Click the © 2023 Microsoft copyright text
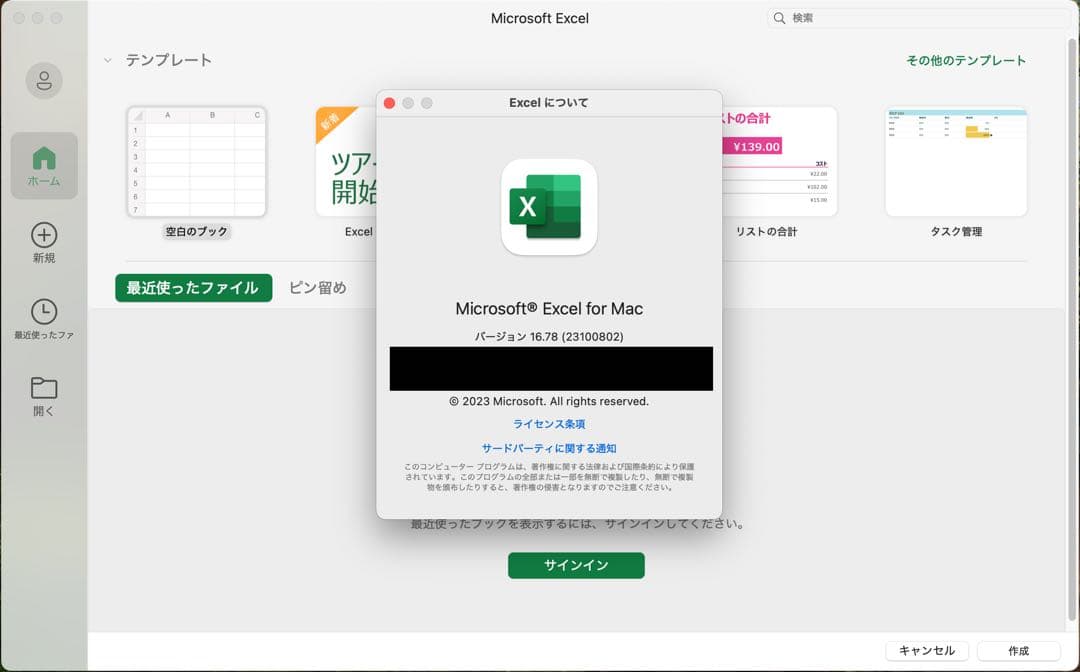The width and height of the screenshot is (1080, 672). click(x=549, y=401)
